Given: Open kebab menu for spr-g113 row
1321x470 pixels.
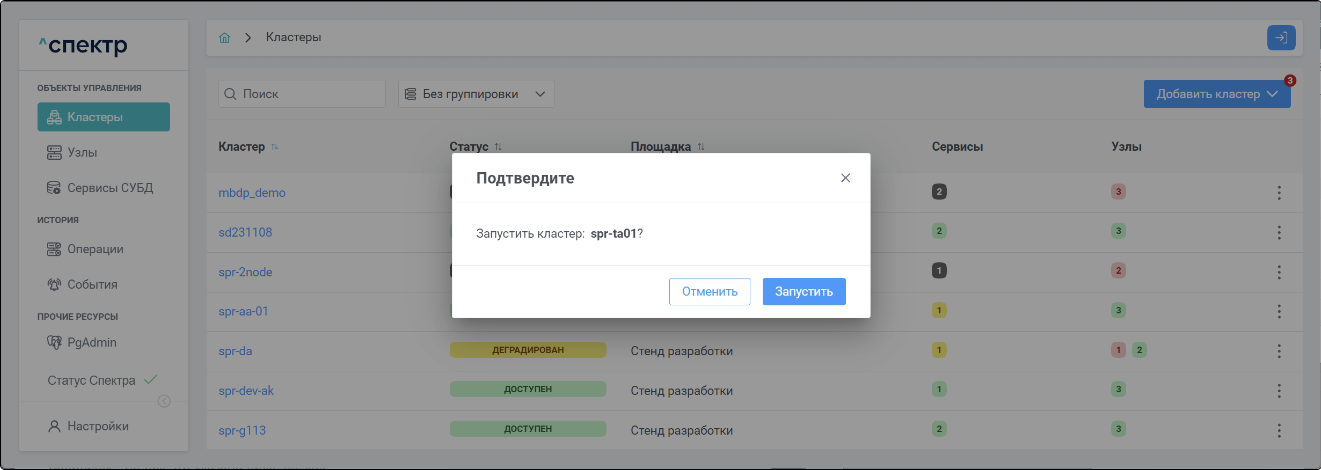Looking at the screenshot, I should tap(1279, 430).
